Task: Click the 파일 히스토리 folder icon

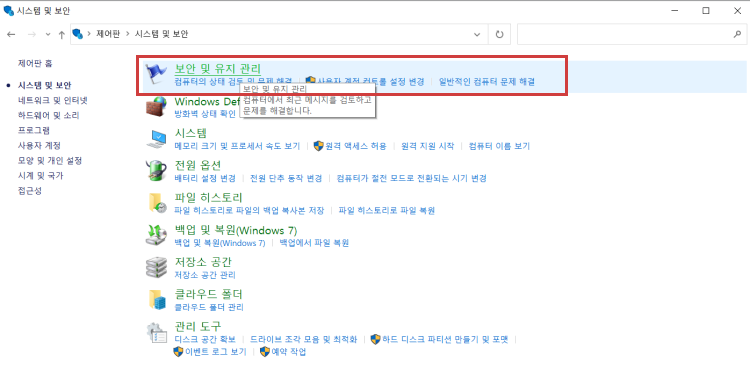Action: (156, 203)
